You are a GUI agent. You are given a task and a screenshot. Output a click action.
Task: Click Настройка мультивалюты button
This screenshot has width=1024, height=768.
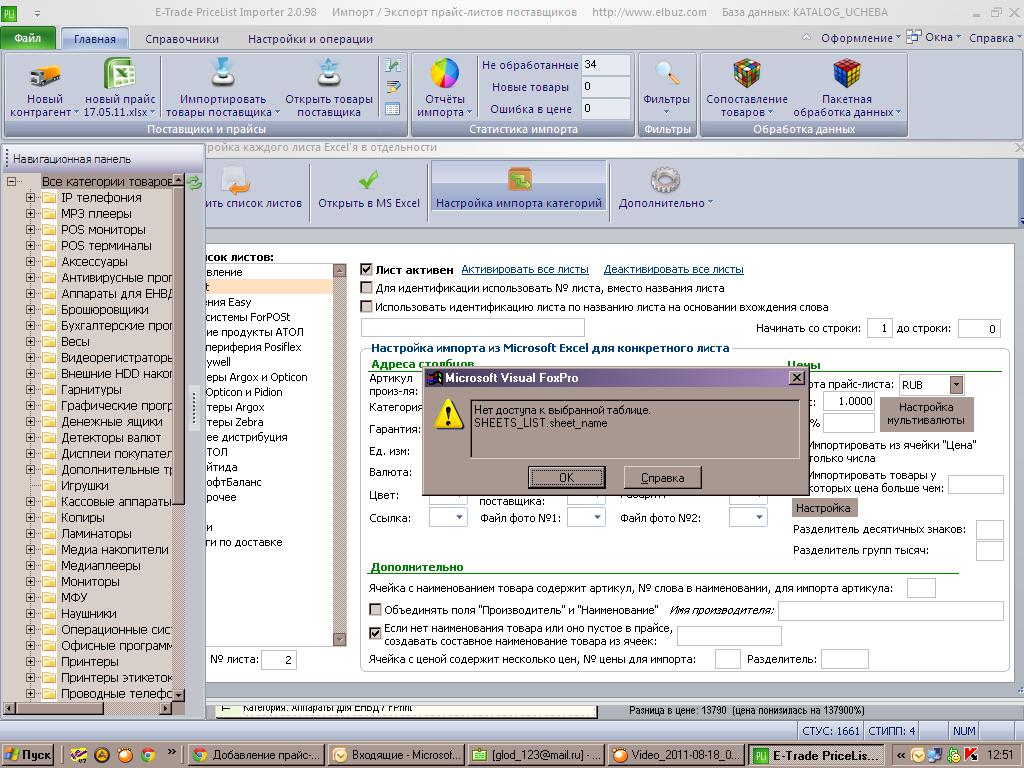925,413
